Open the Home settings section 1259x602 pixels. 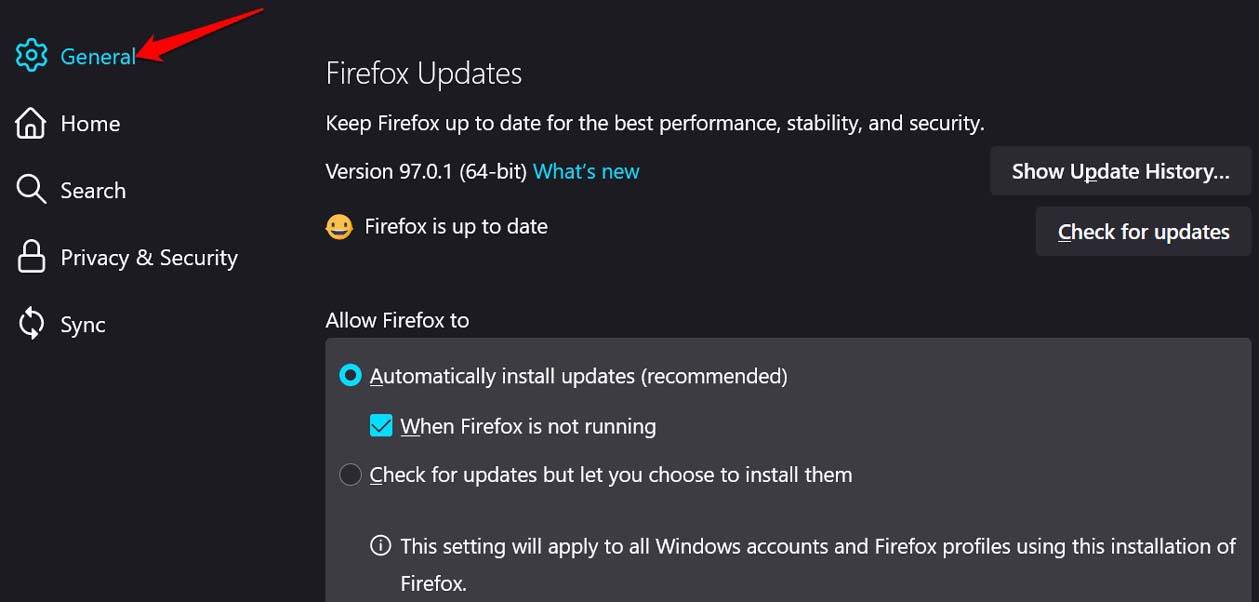[x=90, y=122]
